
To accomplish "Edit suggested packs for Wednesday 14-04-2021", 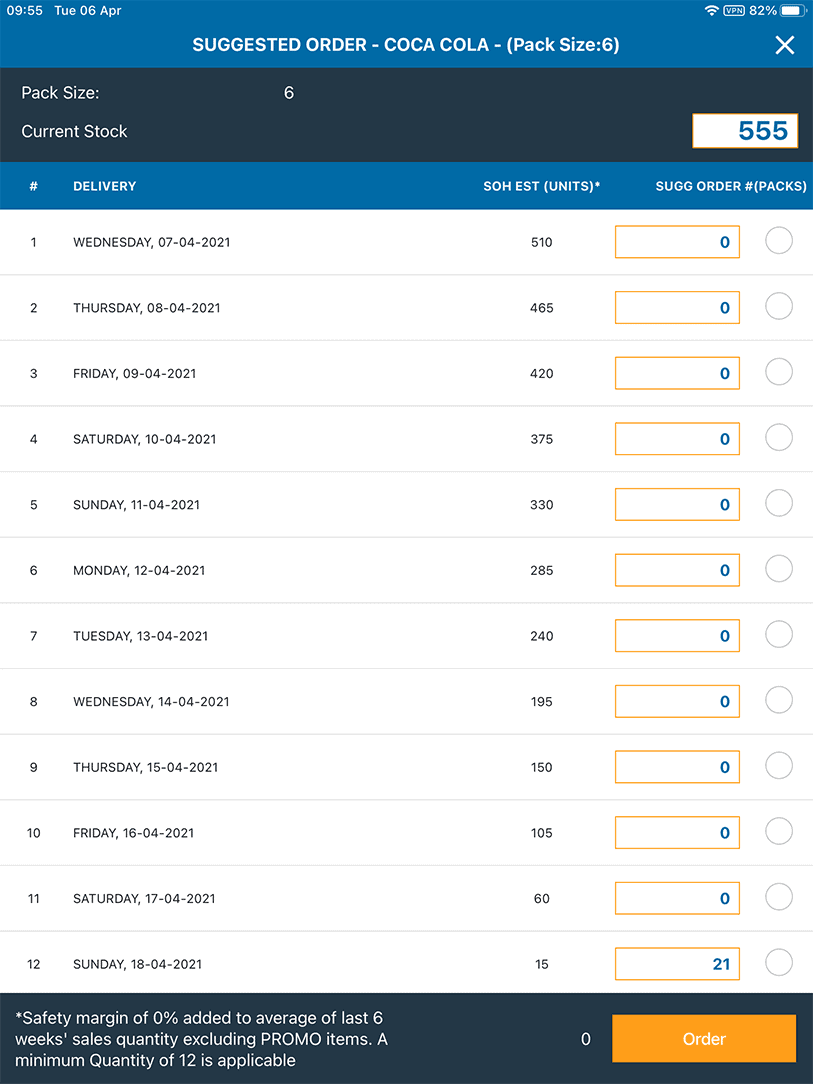I will [678, 702].
